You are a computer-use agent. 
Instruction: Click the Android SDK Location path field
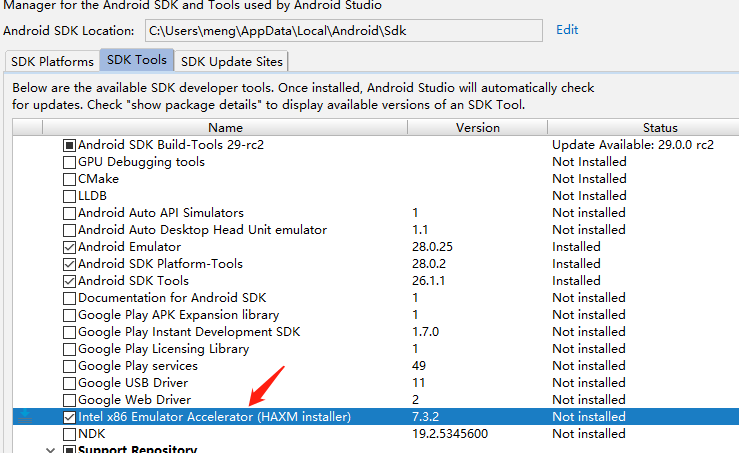click(344, 31)
